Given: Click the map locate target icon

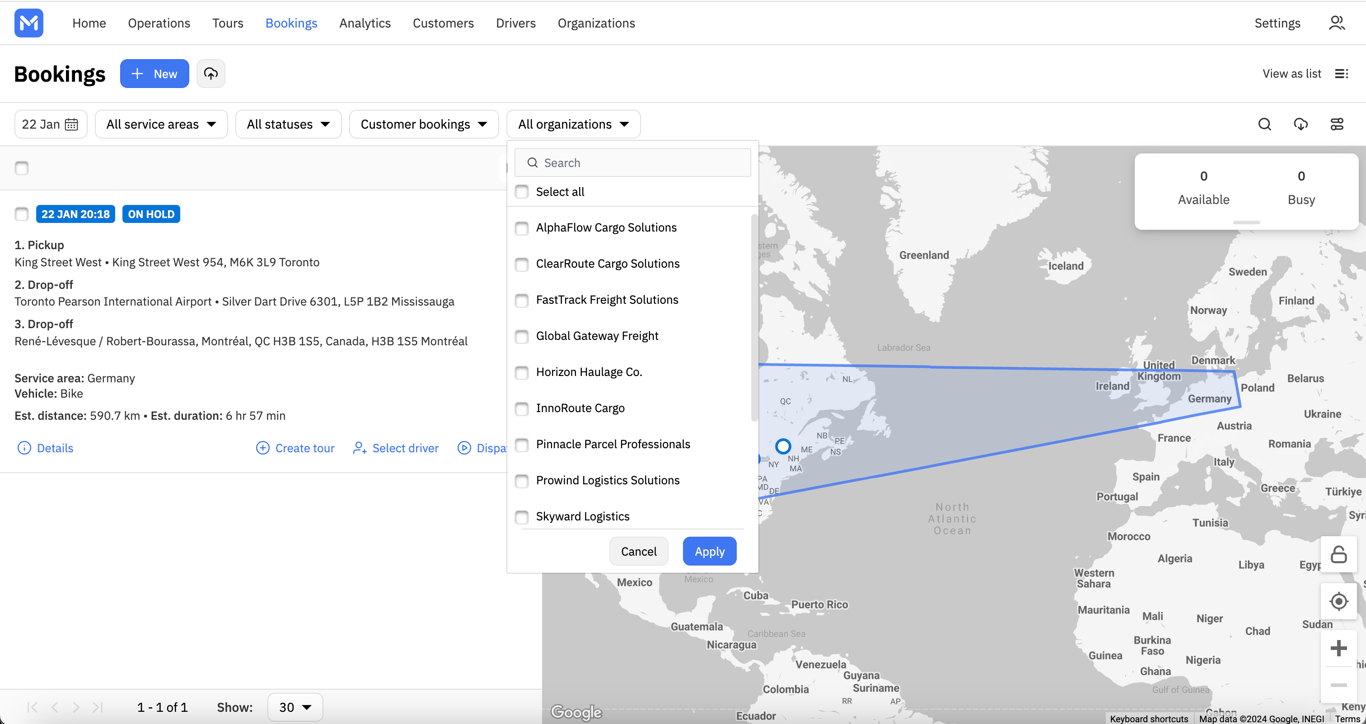Looking at the screenshot, I should tap(1339, 602).
